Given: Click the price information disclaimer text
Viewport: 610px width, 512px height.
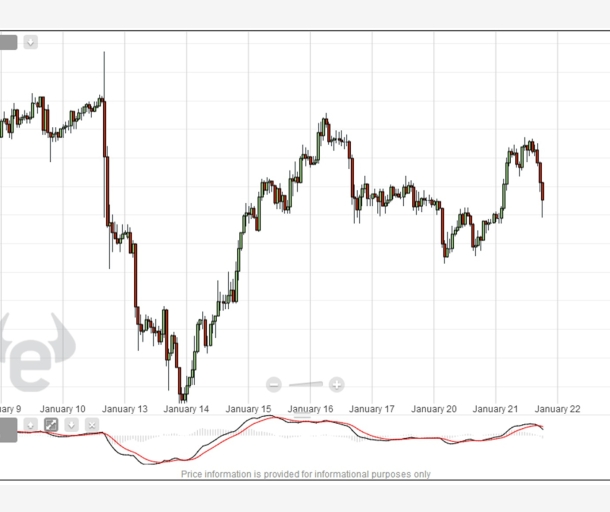Looking at the screenshot, I should point(306,474).
